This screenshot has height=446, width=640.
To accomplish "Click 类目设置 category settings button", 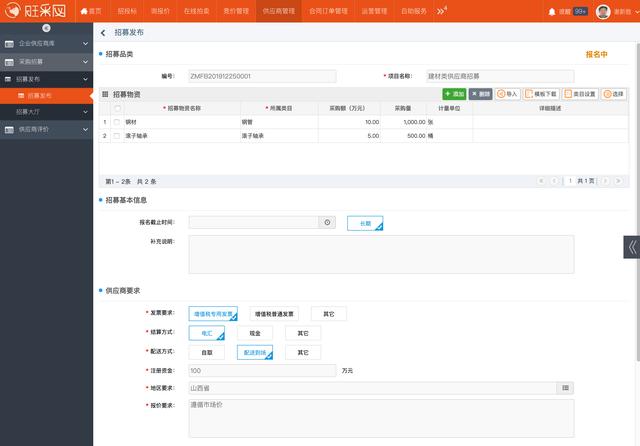I will [x=580, y=94].
